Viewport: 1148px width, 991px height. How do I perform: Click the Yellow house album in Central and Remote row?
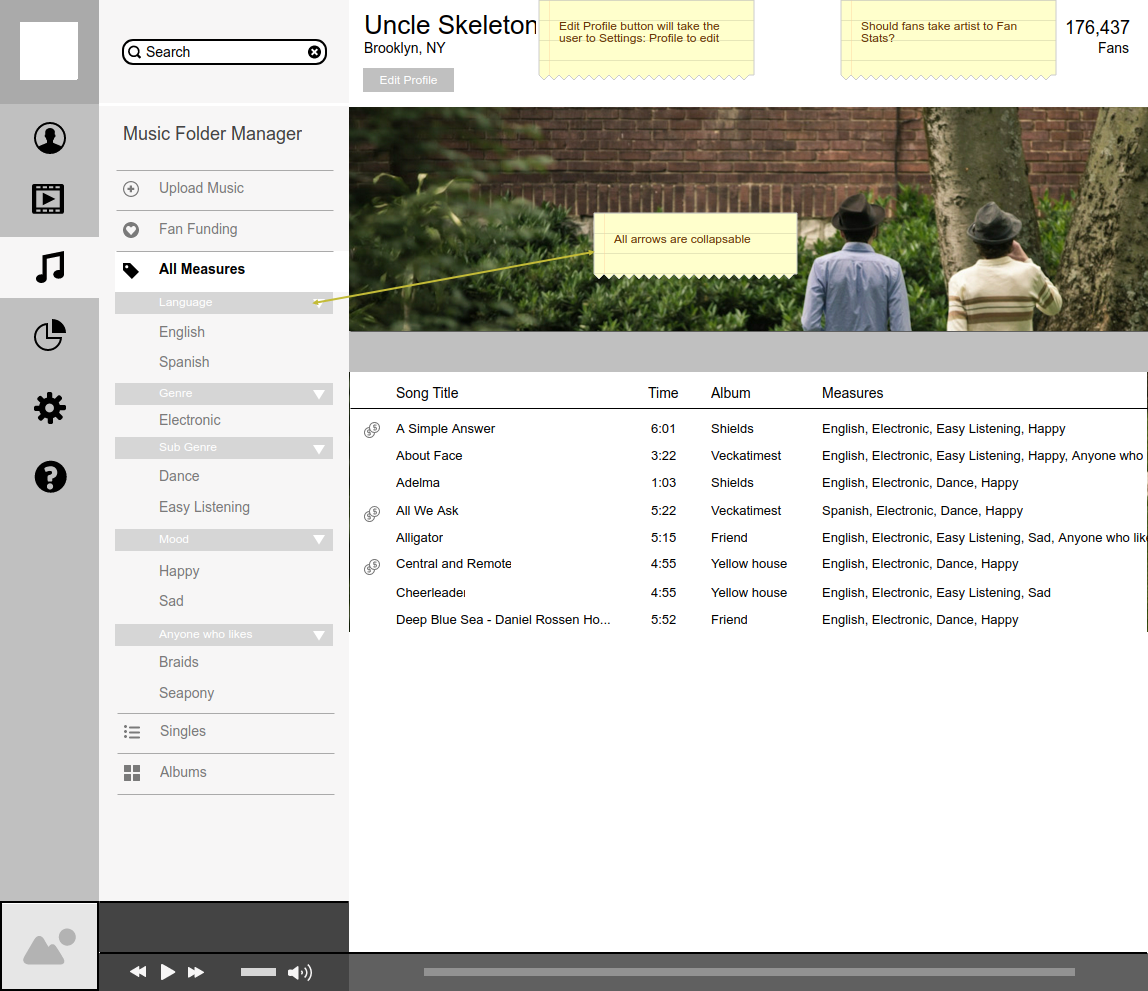click(x=748, y=564)
